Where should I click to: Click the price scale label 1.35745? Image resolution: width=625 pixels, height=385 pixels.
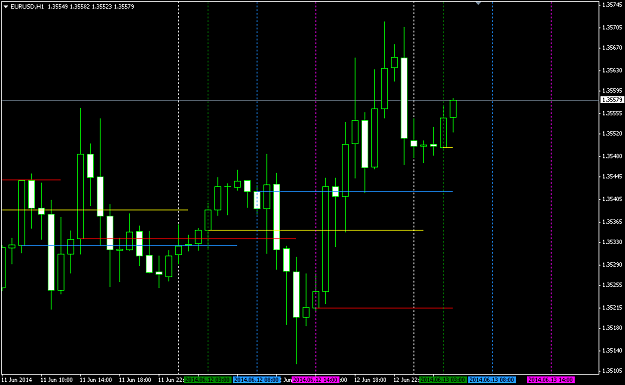pos(612,5)
